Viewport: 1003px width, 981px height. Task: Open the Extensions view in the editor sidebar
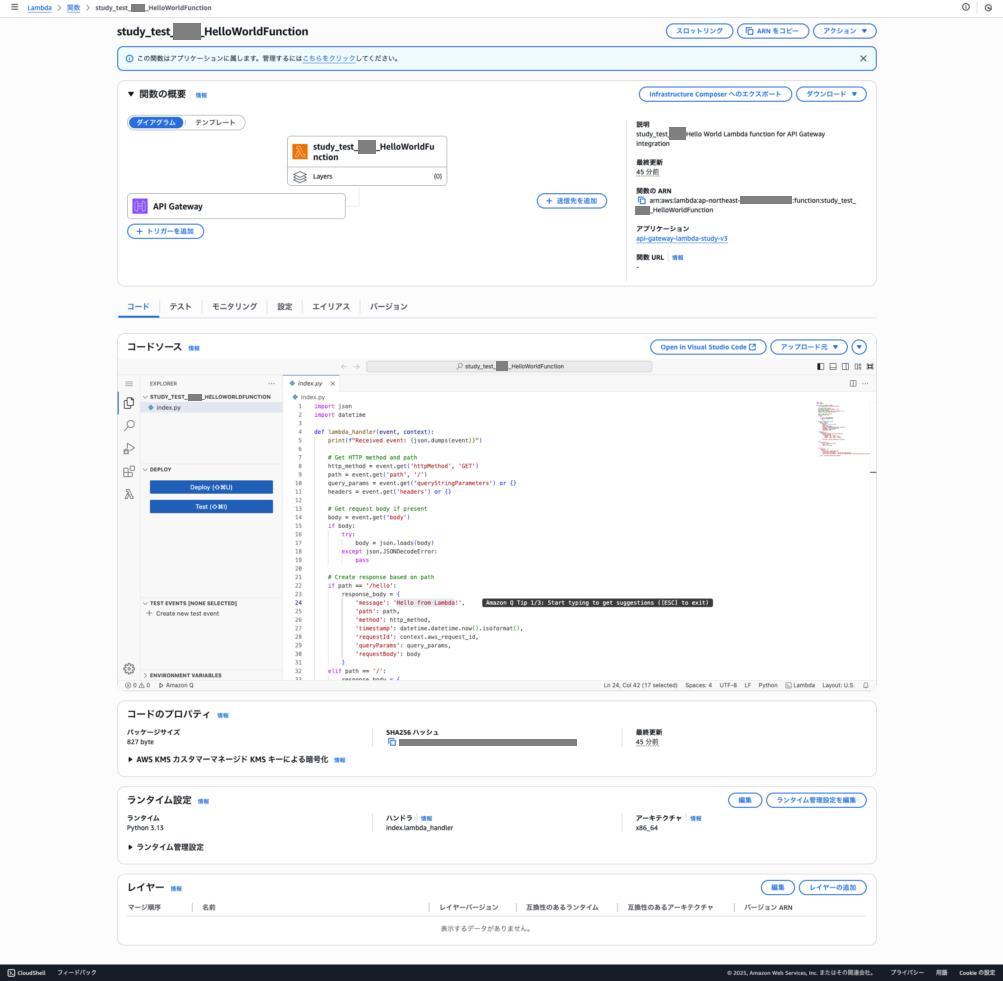[129, 472]
